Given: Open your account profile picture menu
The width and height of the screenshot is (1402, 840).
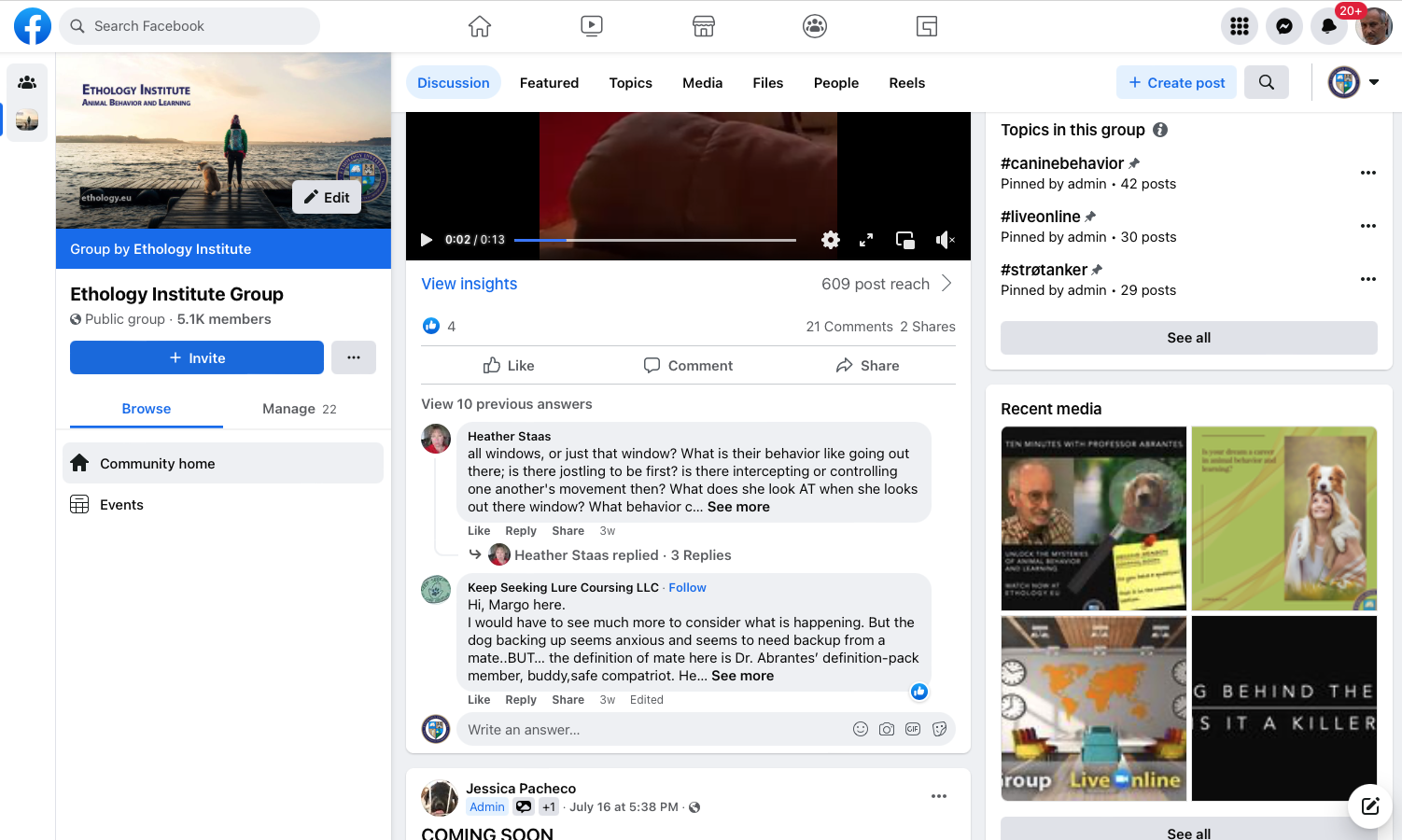Looking at the screenshot, I should pyautogui.click(x=1374, y=26).
